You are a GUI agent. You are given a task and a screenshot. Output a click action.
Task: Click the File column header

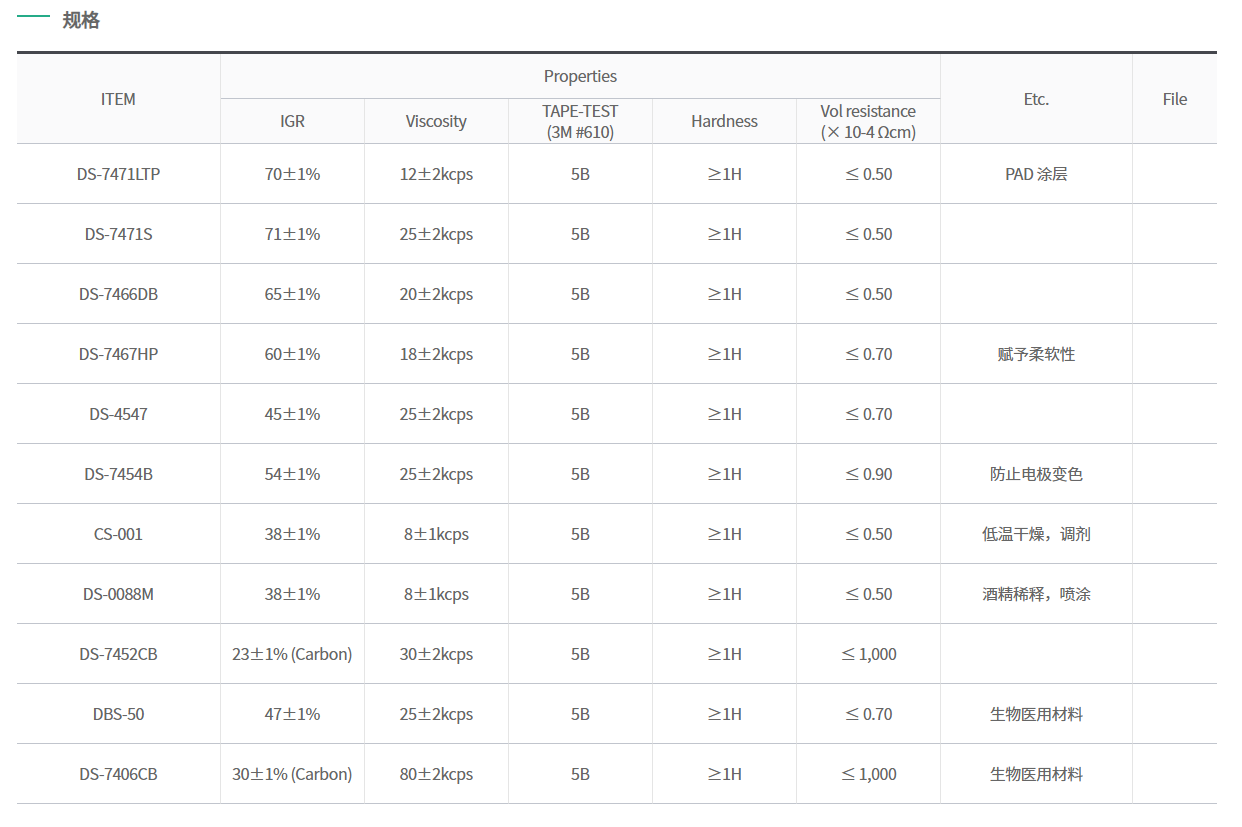(x=1175, y=99)
